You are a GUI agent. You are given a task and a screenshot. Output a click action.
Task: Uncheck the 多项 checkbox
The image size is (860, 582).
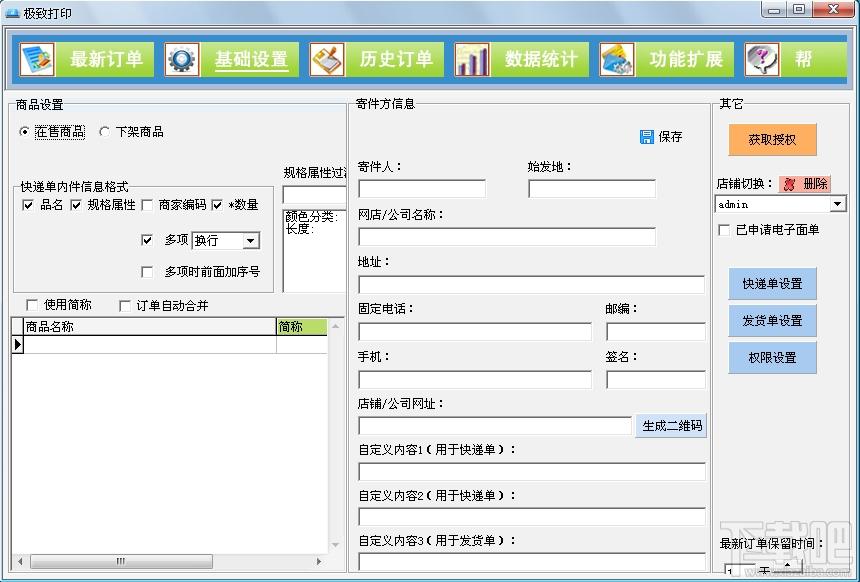(146, 240)
